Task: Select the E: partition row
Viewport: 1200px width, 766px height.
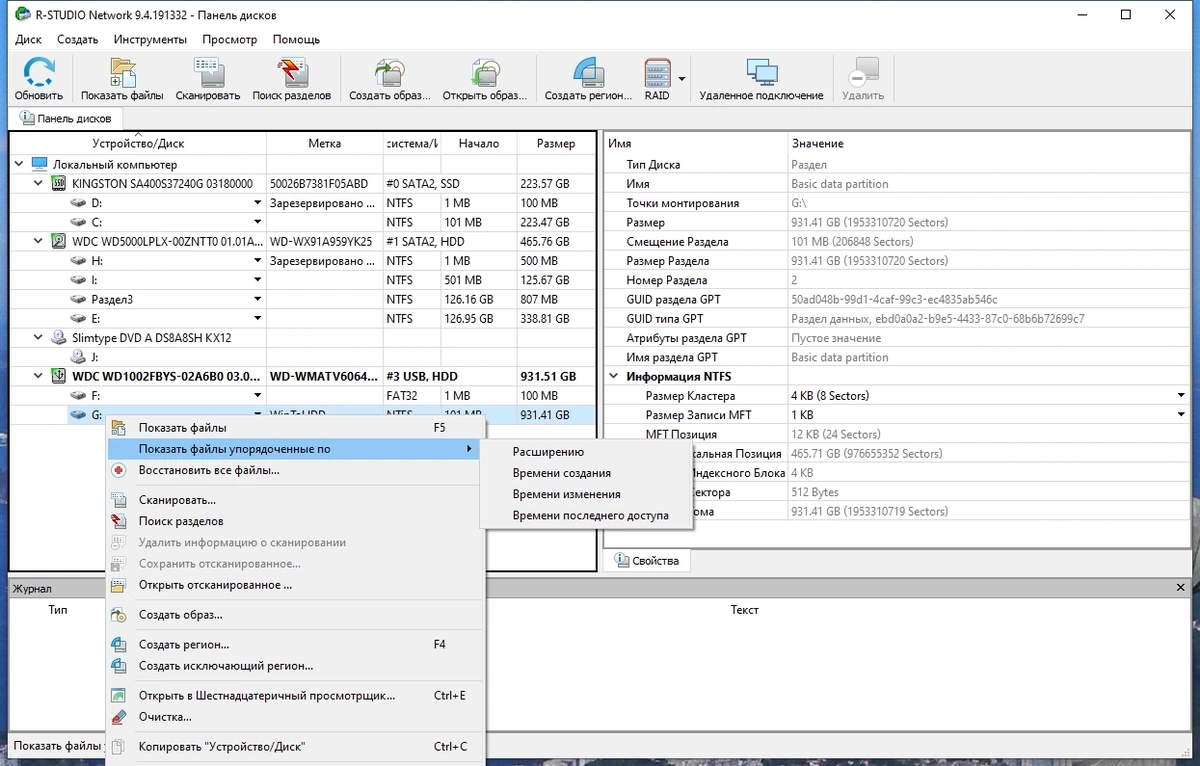Action: (x=302, y=319)
